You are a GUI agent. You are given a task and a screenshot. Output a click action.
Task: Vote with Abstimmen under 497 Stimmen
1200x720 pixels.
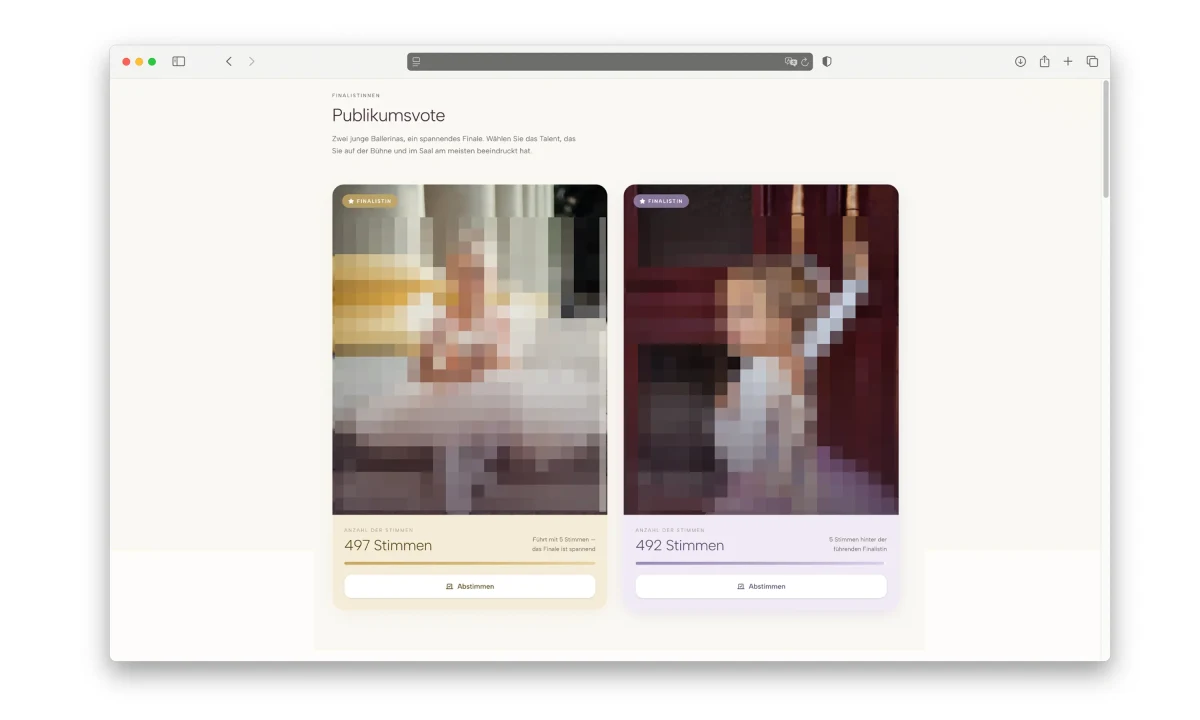click(470, 586)
